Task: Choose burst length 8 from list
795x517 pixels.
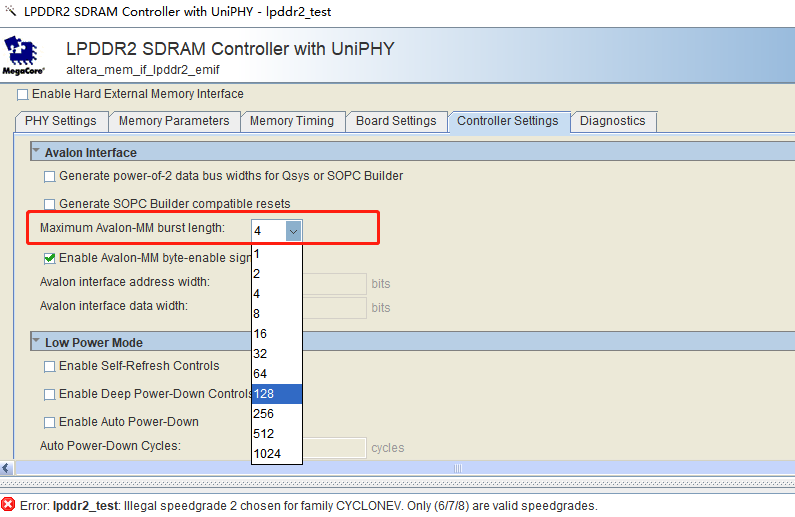Action: [x=277, y=314]
